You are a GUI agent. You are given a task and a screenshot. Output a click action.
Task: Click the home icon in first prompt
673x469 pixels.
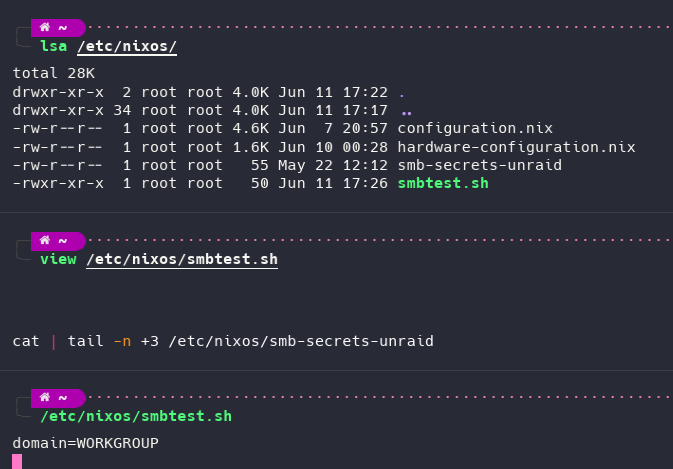[45, 27]
